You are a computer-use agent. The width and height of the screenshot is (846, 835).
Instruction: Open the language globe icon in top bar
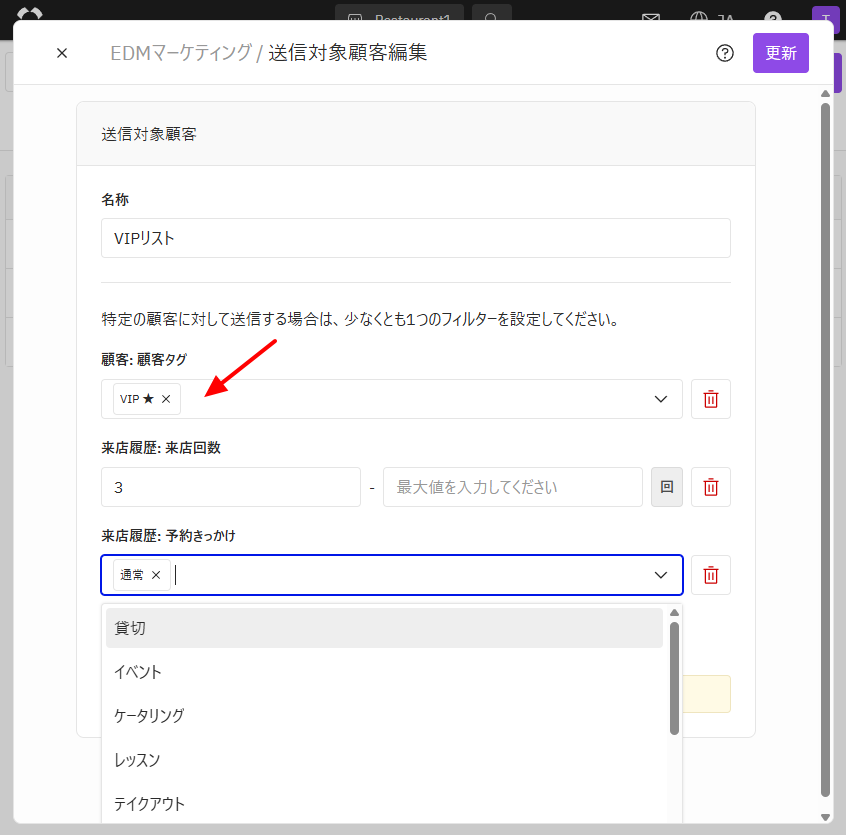pyautogui.click(x=699, y=17)
